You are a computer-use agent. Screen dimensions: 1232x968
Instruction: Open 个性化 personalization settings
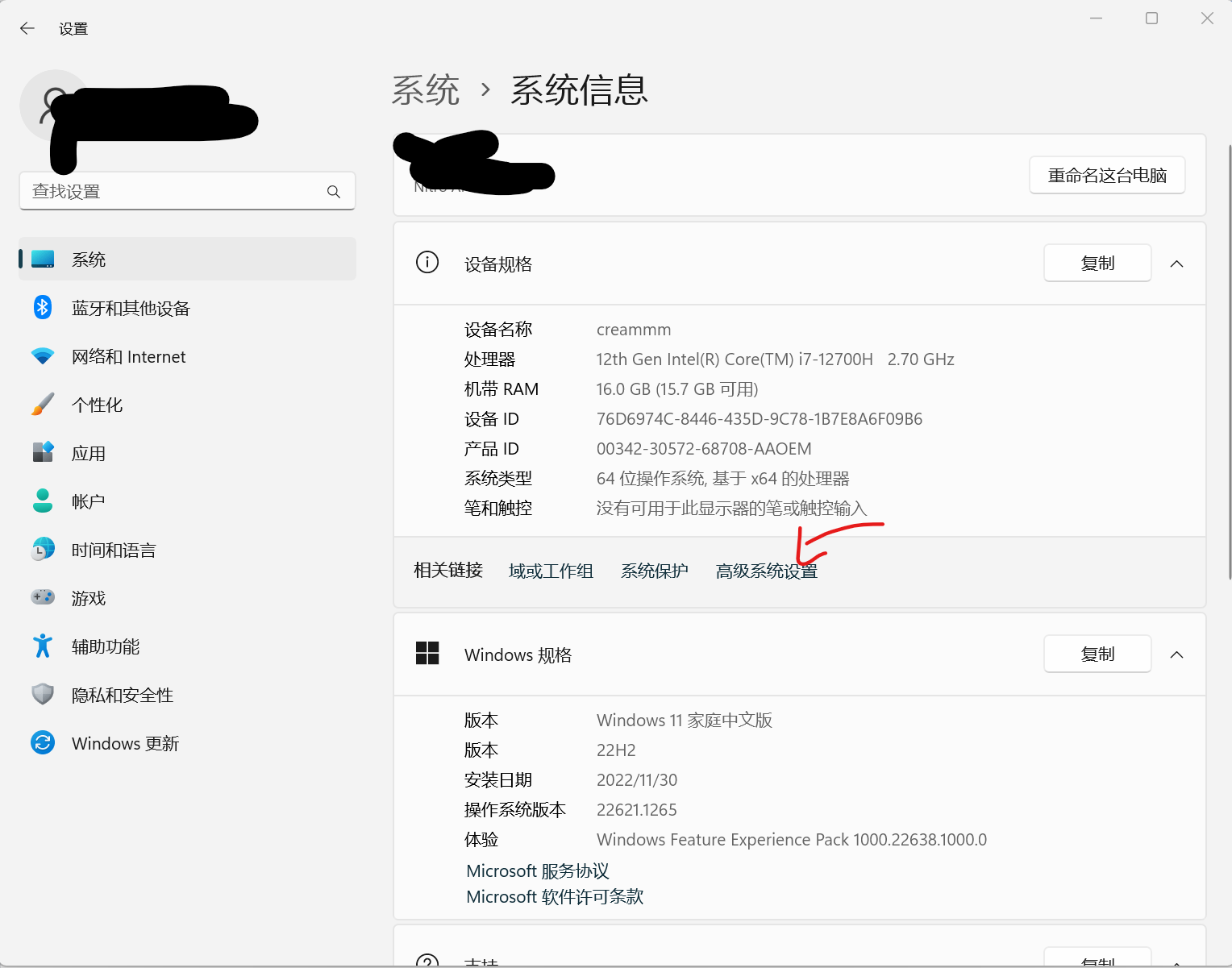[97, 405]
